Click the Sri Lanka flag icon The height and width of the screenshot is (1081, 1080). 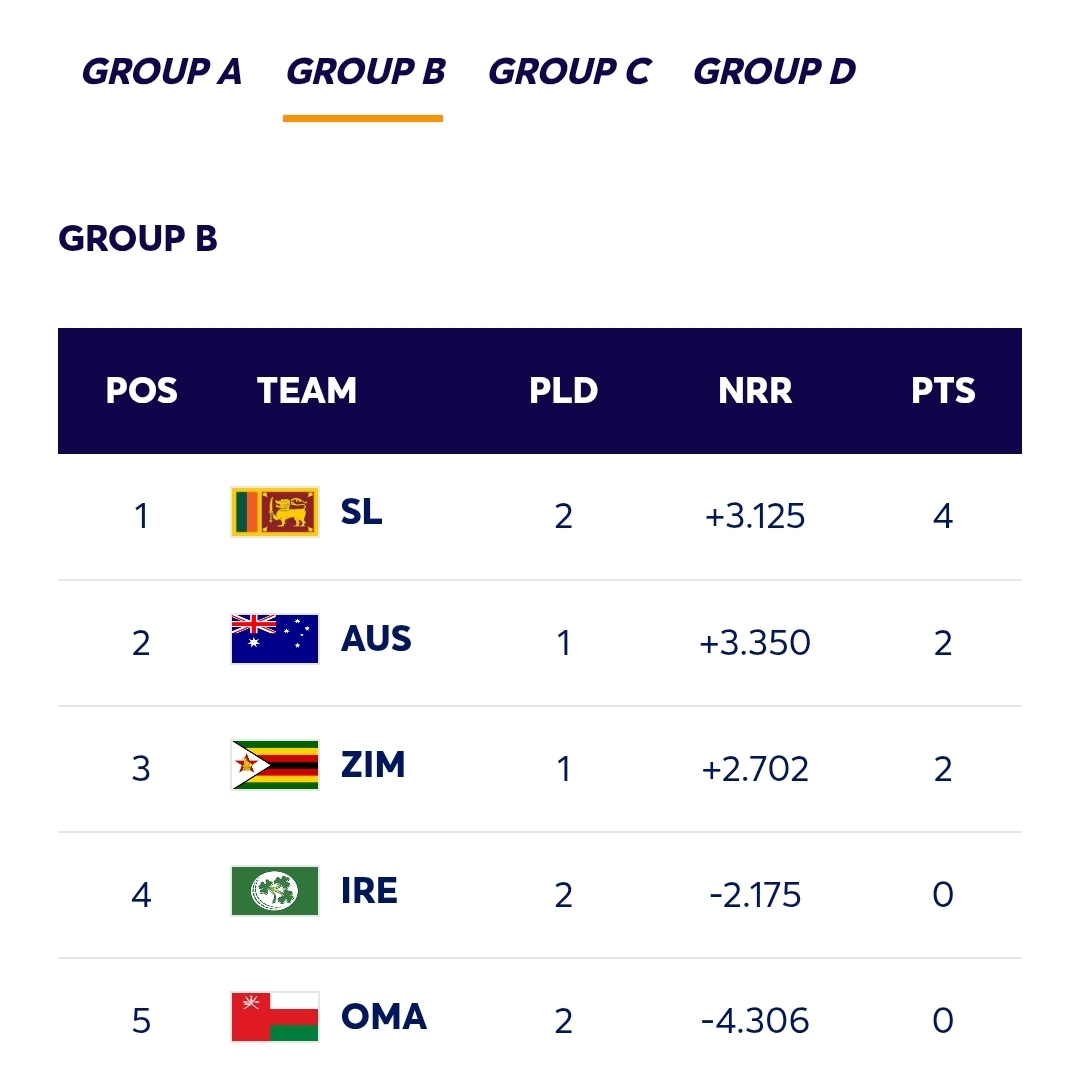click(x=275, y=513)
